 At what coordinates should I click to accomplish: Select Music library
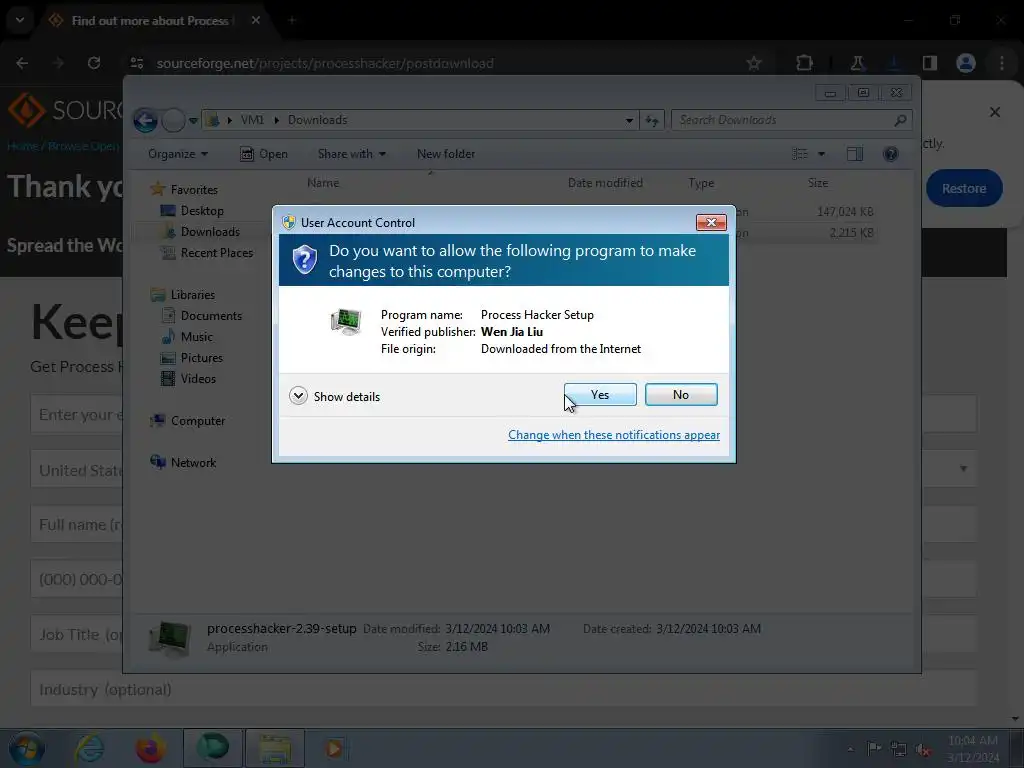pos(197,337)
